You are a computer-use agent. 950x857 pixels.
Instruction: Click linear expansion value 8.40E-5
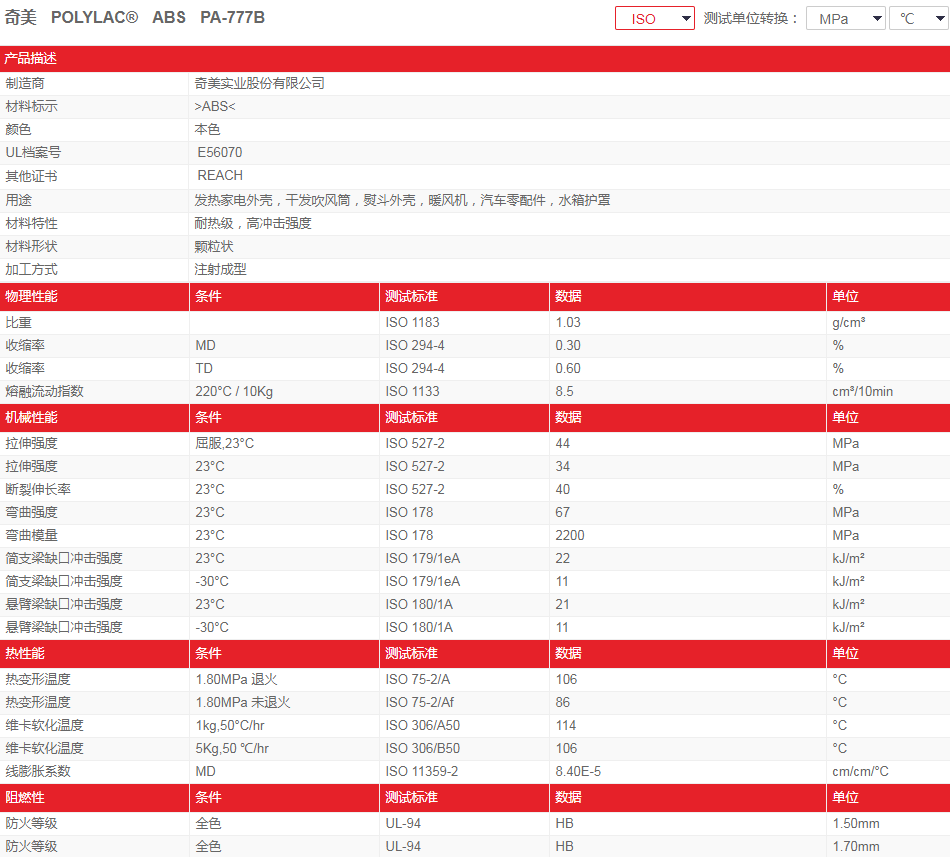578,772
